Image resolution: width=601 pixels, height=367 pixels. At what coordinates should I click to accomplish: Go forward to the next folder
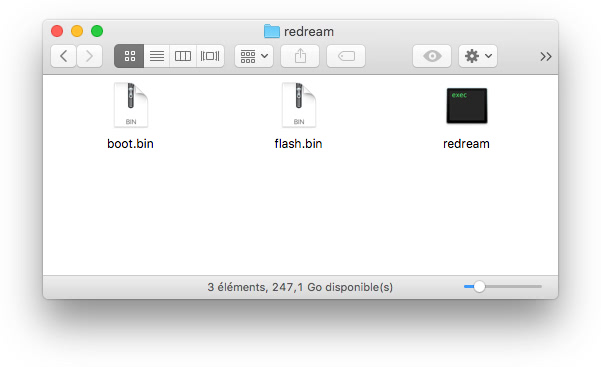tap(89, 56)
